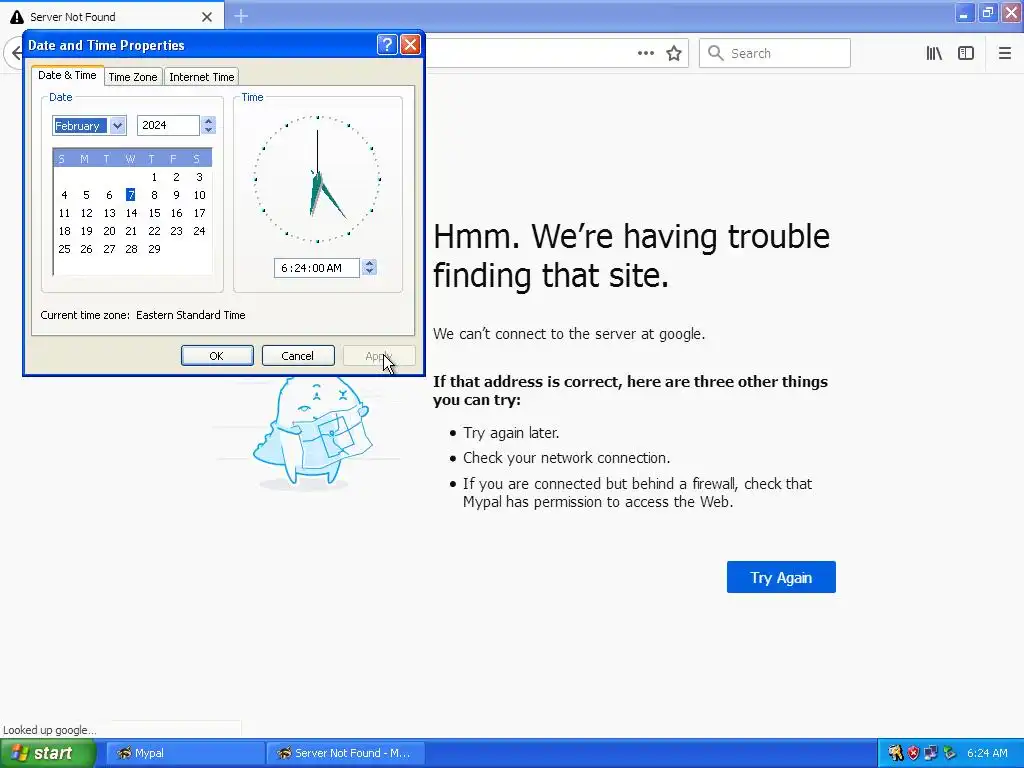Click the first system tray icon
1024x768 pixels.
pyautogui.click(x=895, y=753)
